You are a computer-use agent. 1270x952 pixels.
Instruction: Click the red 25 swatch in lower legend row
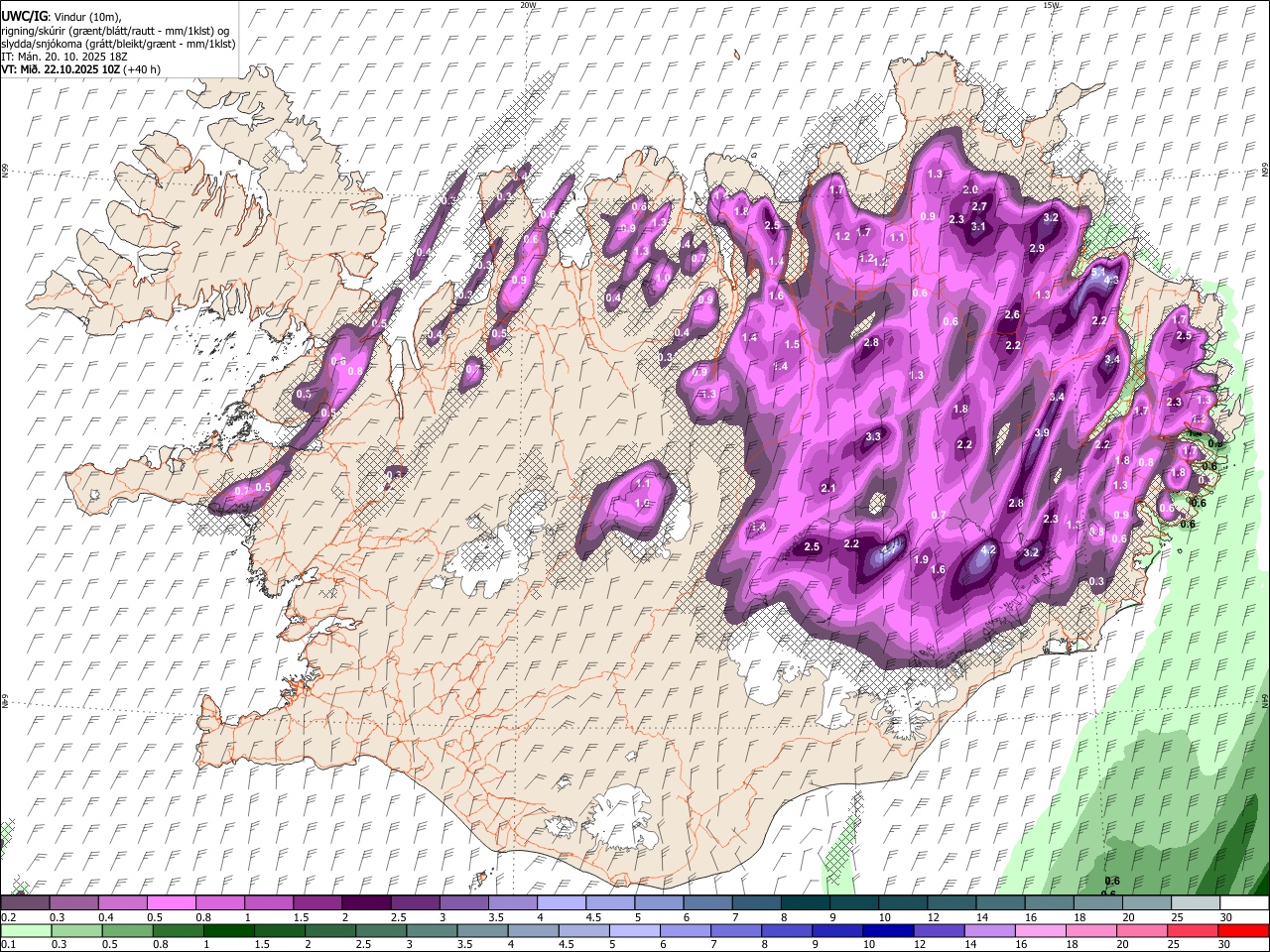point(1192,930)
